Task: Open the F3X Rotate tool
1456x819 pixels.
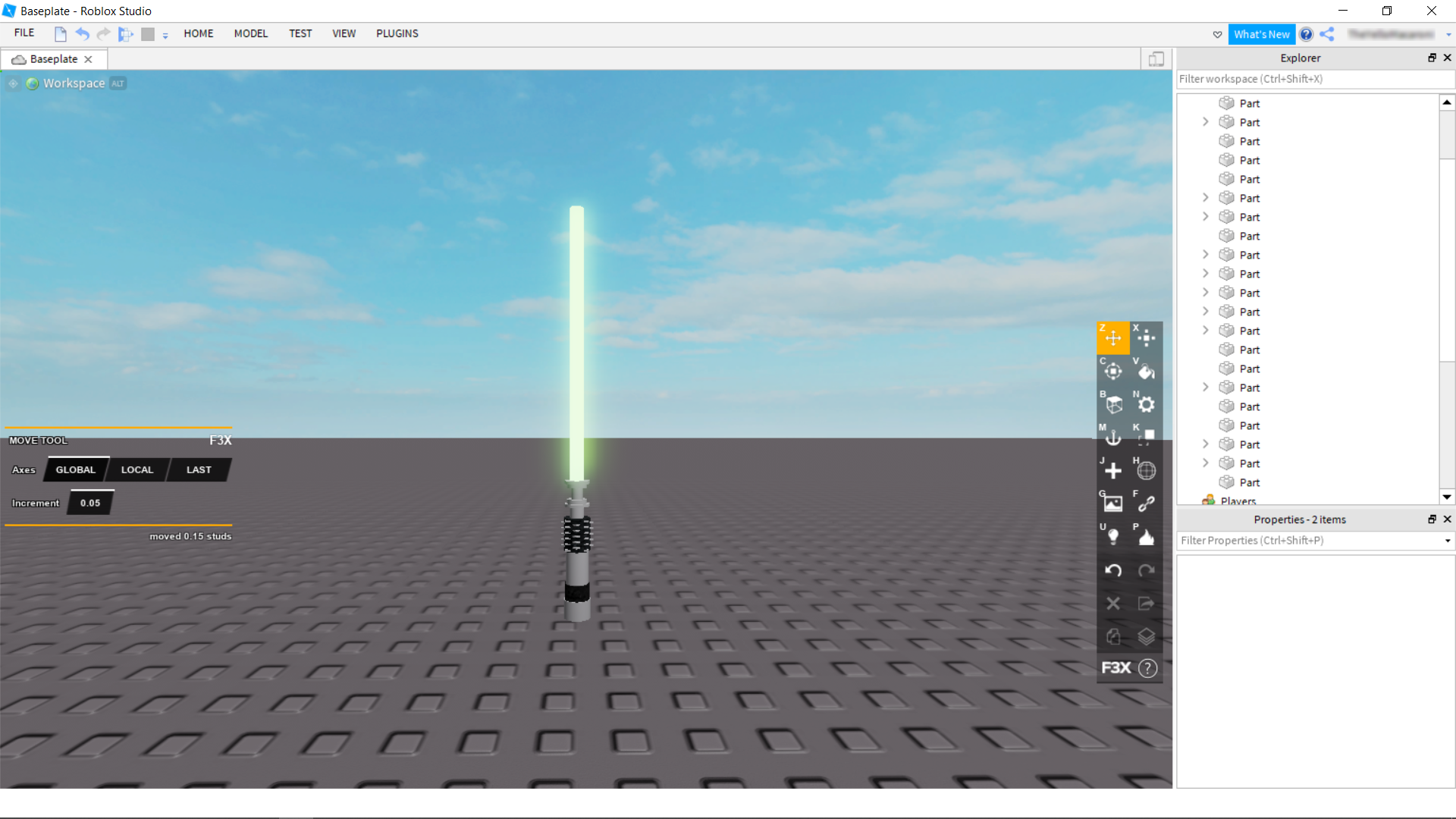Action: pyautogui.click(x=1112, y=372)
